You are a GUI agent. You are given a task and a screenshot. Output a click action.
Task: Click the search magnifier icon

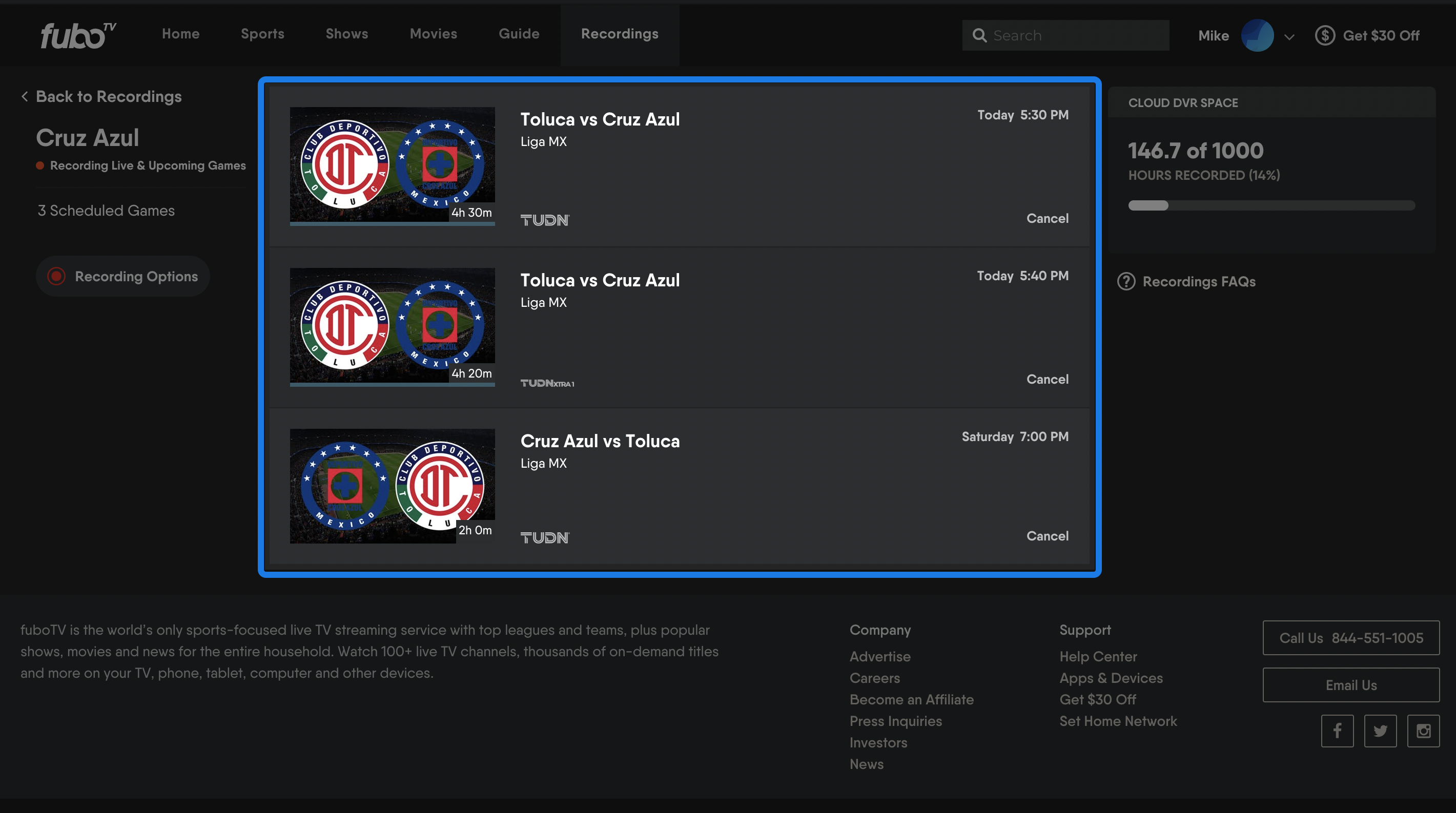tap(979, 35)
